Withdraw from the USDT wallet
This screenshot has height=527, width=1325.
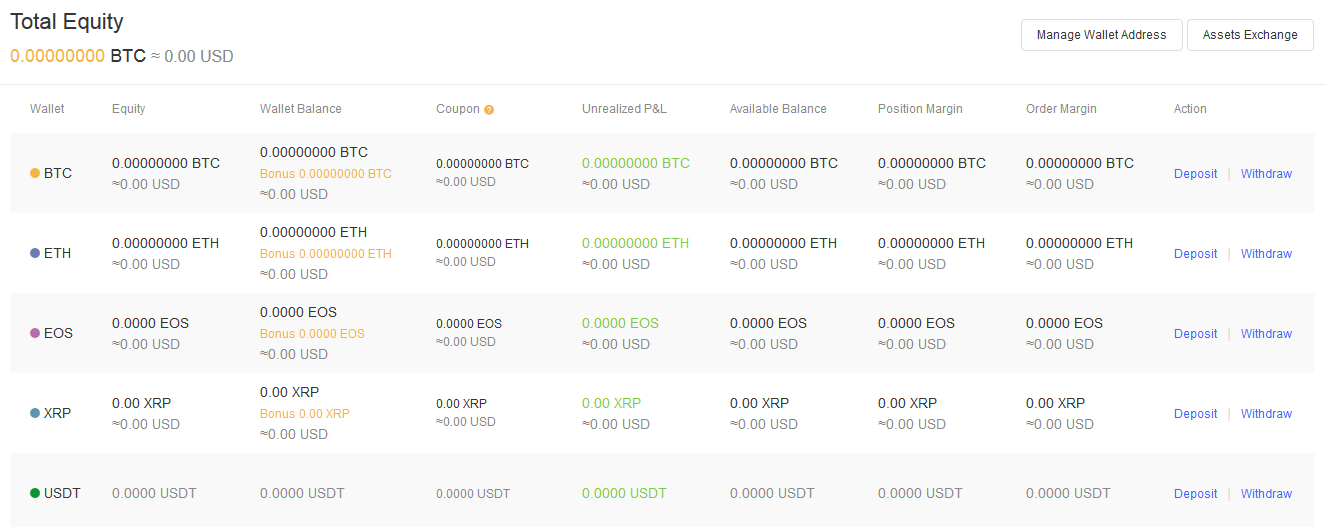[1266, 494]
